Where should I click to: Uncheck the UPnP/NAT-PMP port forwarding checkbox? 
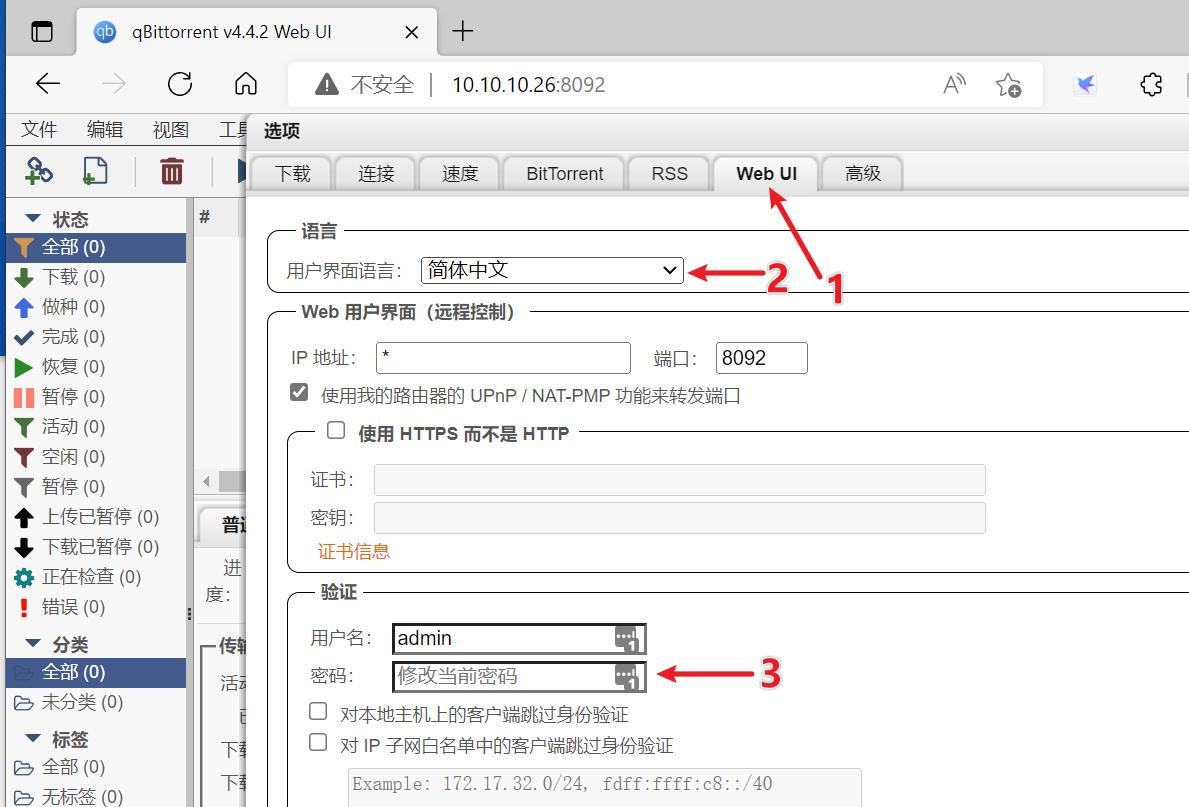(x=298, y=391)
